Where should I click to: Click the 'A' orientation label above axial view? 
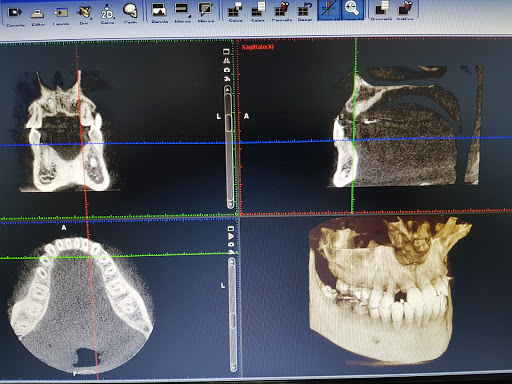[64, 228]
